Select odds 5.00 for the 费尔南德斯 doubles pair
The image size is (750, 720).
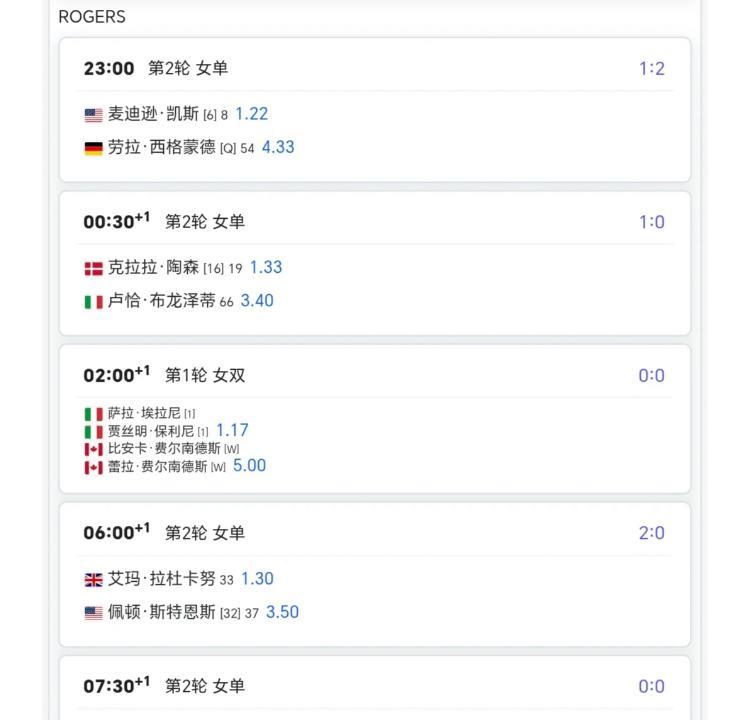point(249,465)
